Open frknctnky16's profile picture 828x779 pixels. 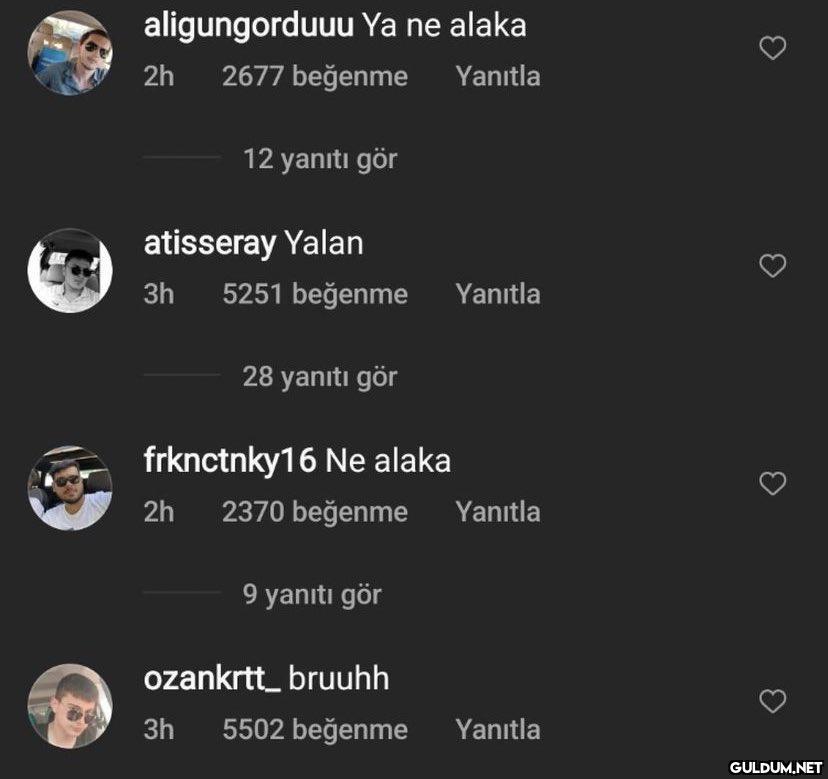click(x=70, y=488)
